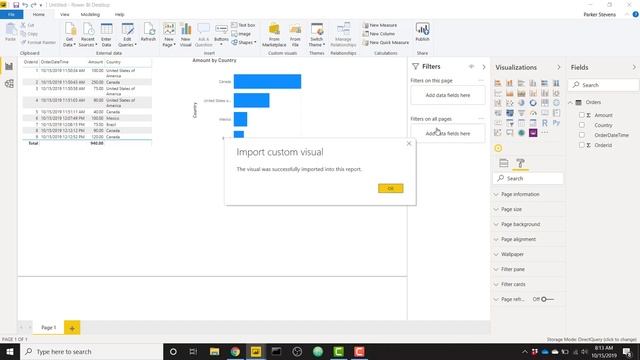Toggle the Page refresh Off switch
Image resolution: width=640 pixels, height=360 pixels.
pos(547,299)
